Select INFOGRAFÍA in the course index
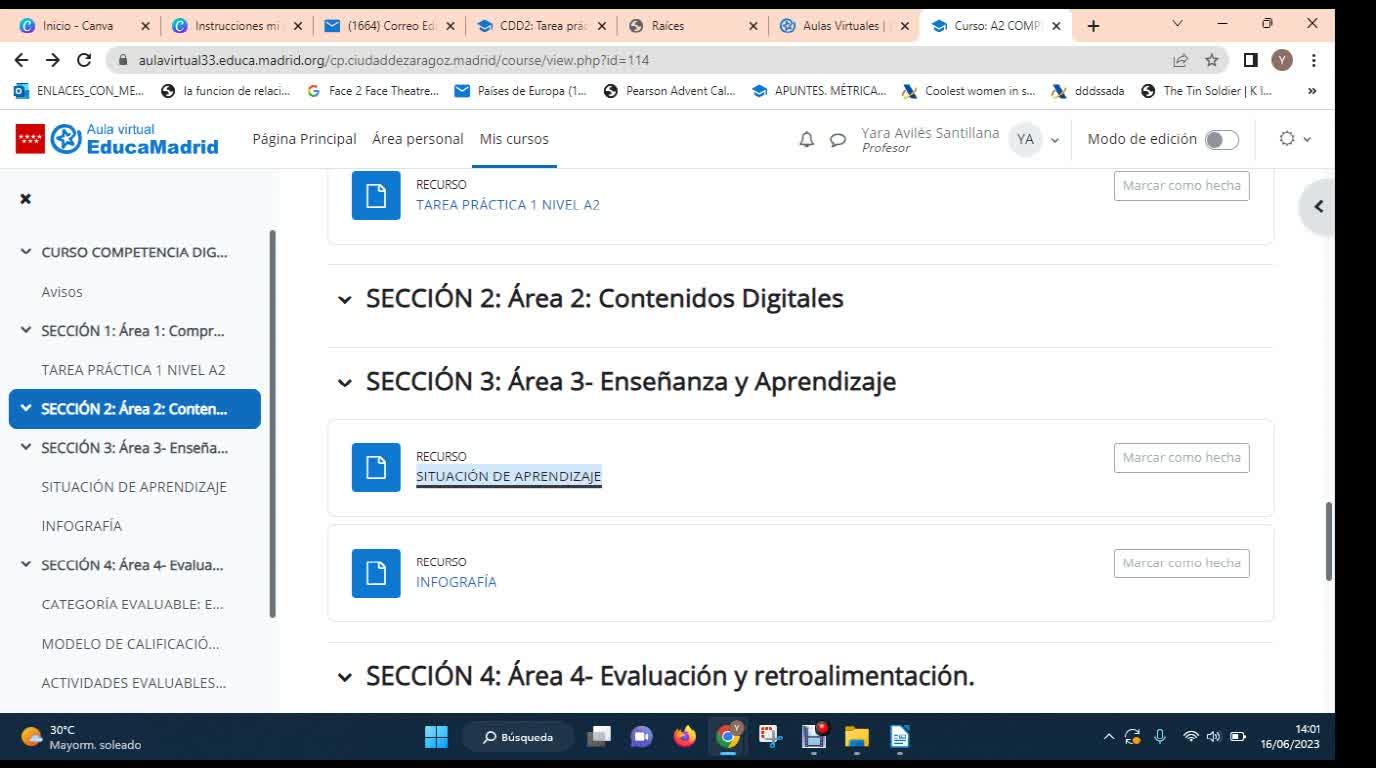The height and width of the screenshot is (768, 1376). 82,526
